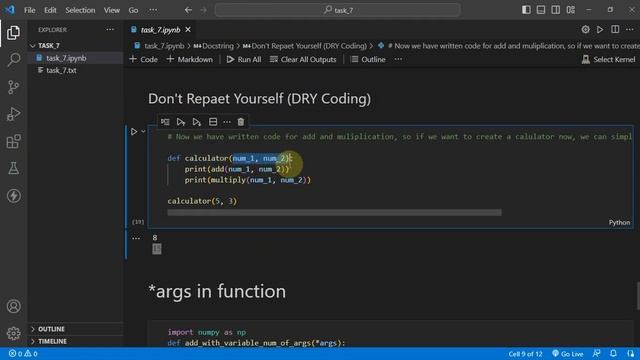Screen dimensions: 640x360
Task: Click the run icon in editor title bar
Action: (600, 29)
